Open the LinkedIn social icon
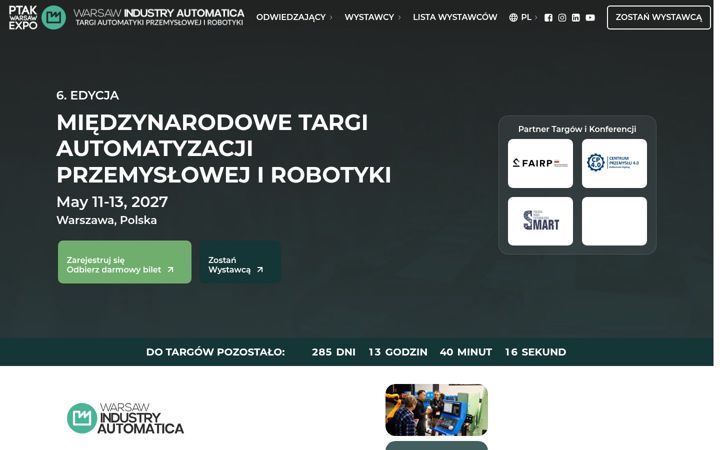Viewport: 720px width, 450px height. click(576, 17)
